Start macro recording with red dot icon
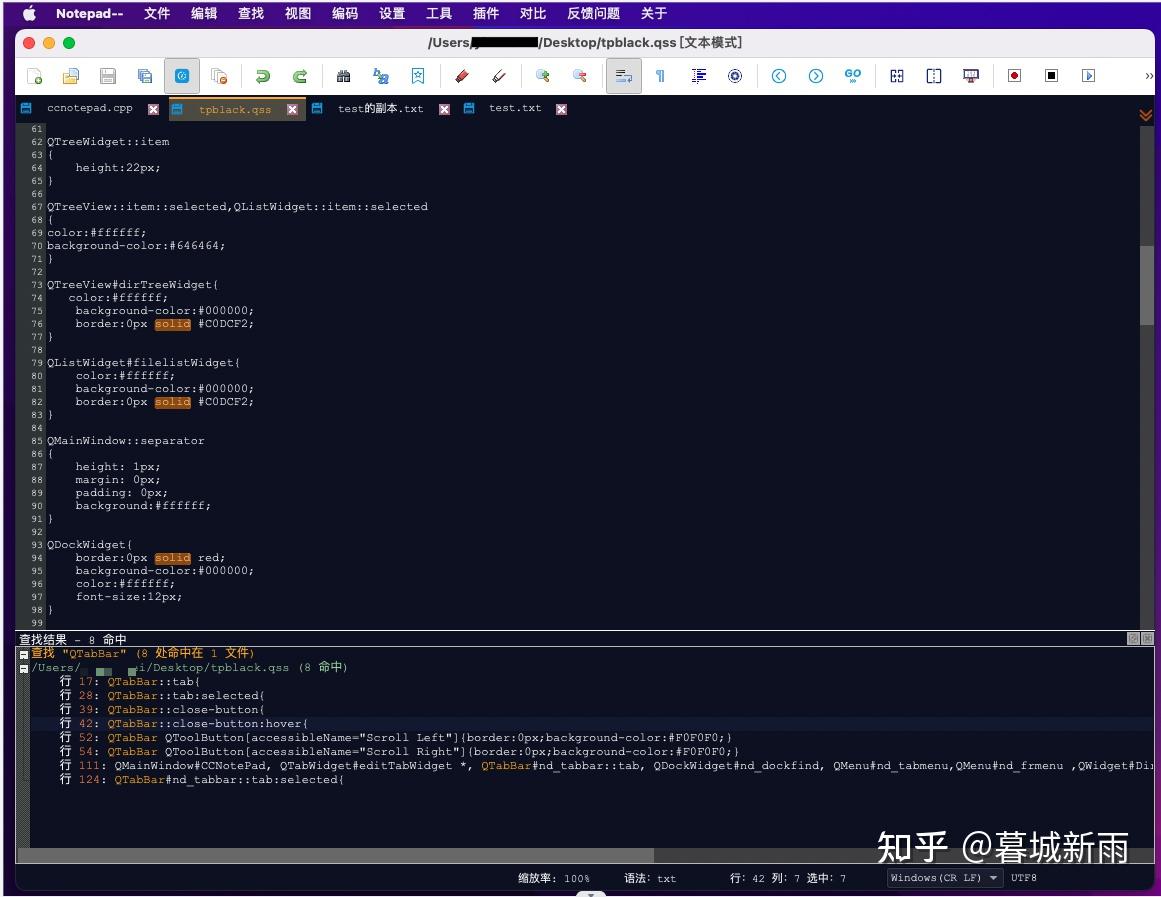1161x897 pixels. [1013, 75]
